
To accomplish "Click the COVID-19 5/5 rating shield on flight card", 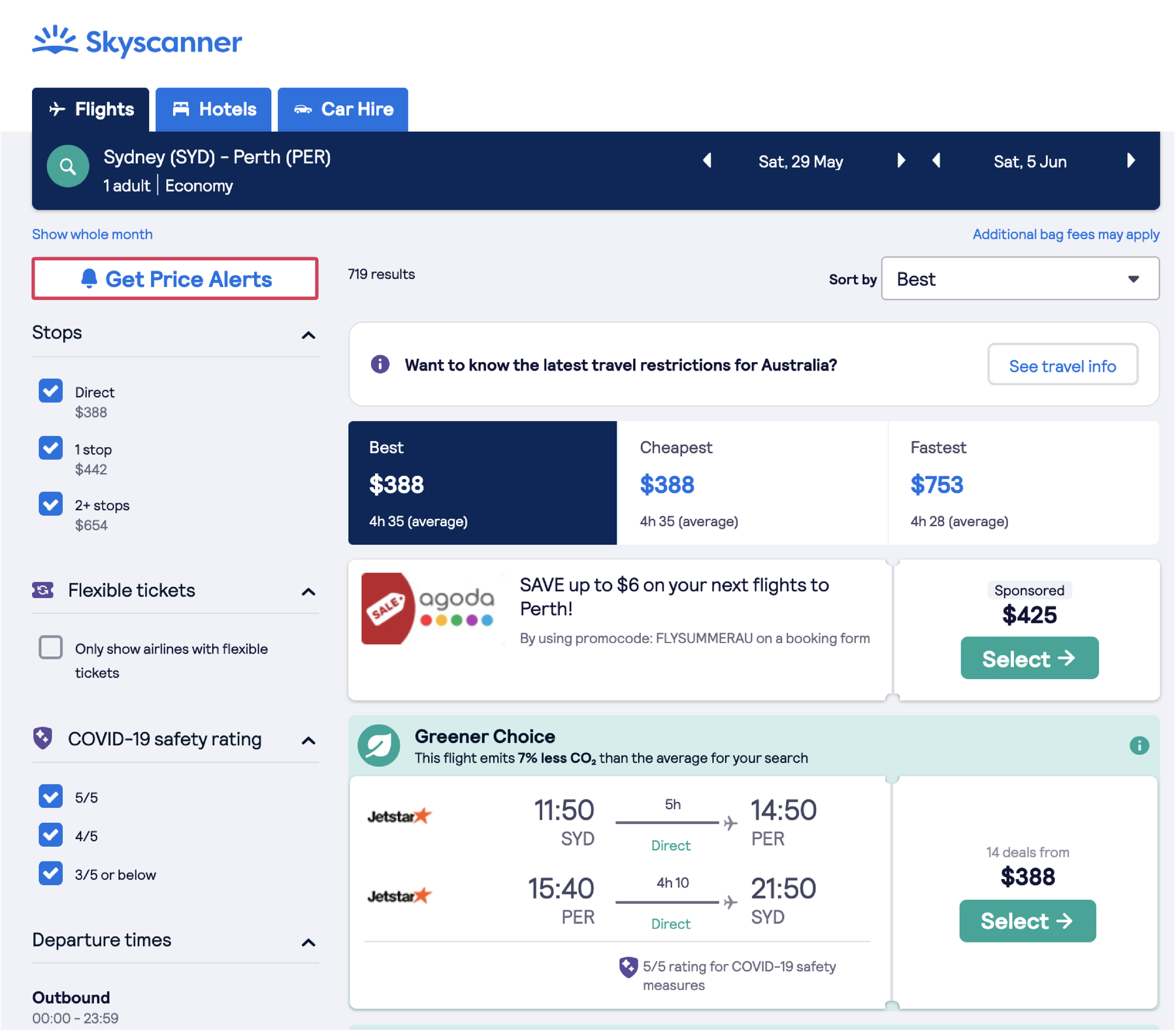I will coord(629,967).
